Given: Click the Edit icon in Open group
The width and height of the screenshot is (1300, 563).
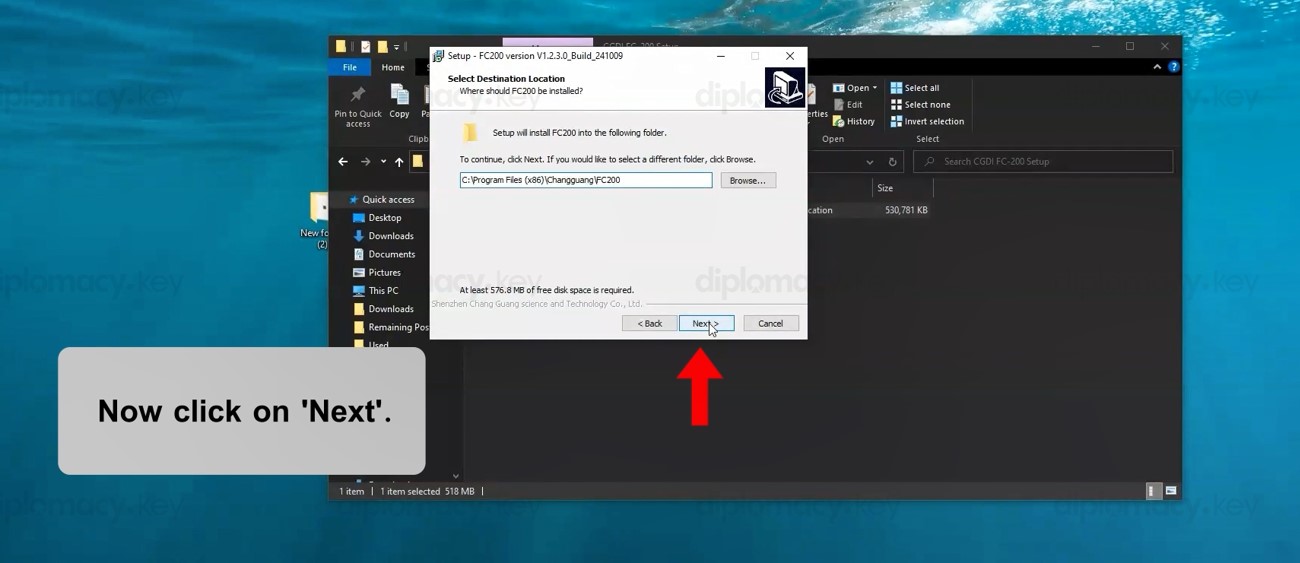Looking at the screenshot, I should coord(839,105).
